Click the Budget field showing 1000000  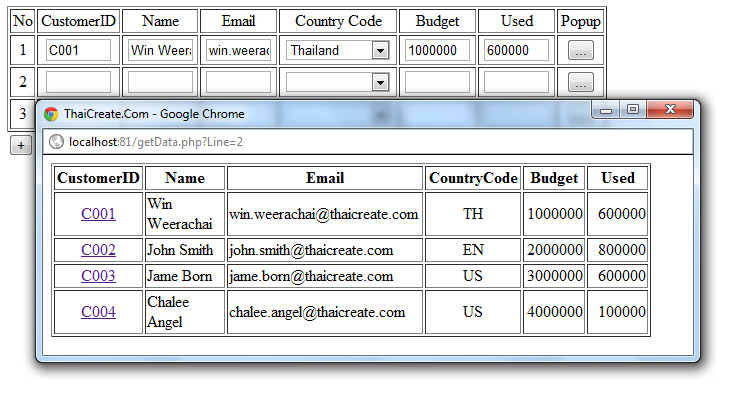437,50
